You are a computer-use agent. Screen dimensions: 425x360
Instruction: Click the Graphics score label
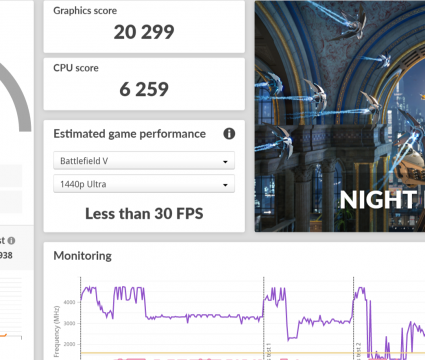[85, 11]
